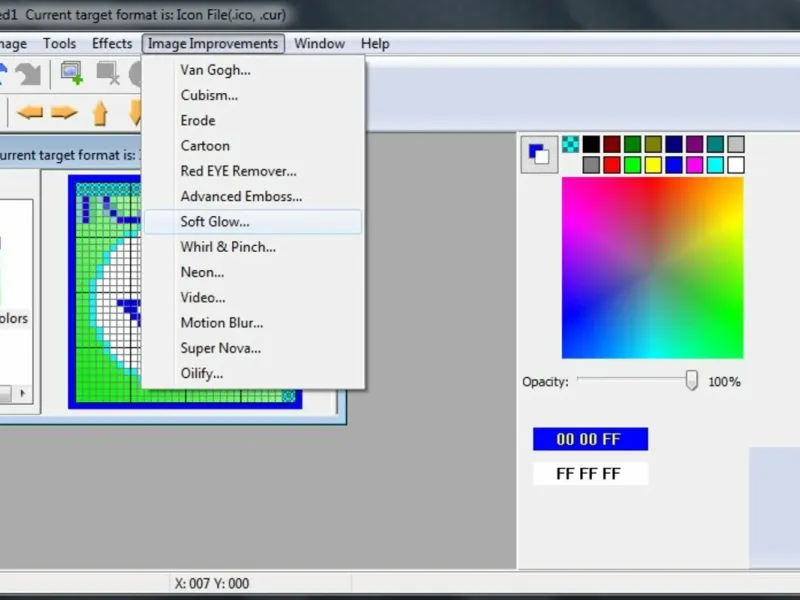The width and height of the screenshot is (800, 600).
Task: Shift image left with the orange left arrow
Action: click(x=30, y=112)
